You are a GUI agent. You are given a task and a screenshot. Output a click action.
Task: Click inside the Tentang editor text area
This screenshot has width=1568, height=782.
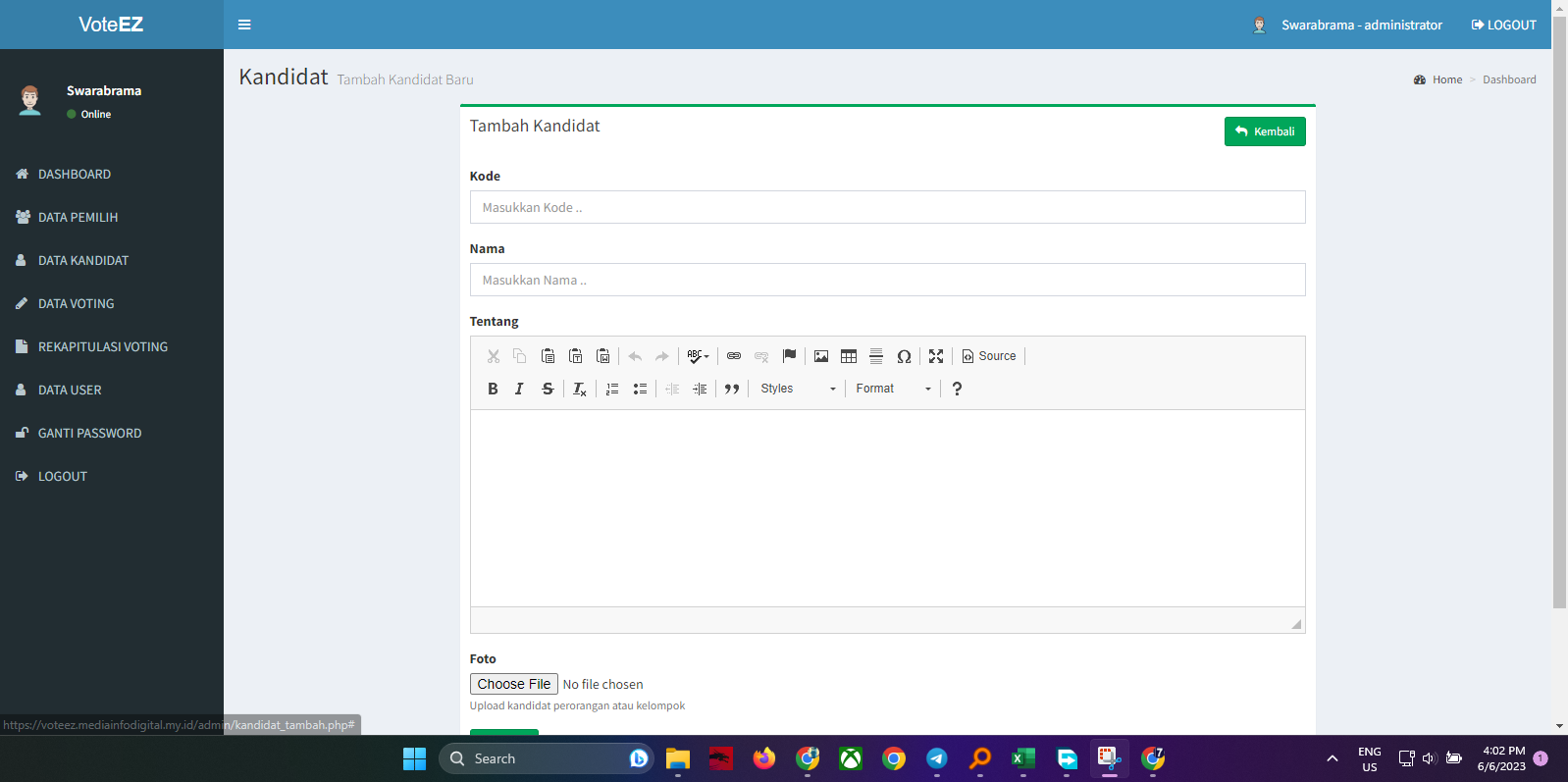click(887, 508)
